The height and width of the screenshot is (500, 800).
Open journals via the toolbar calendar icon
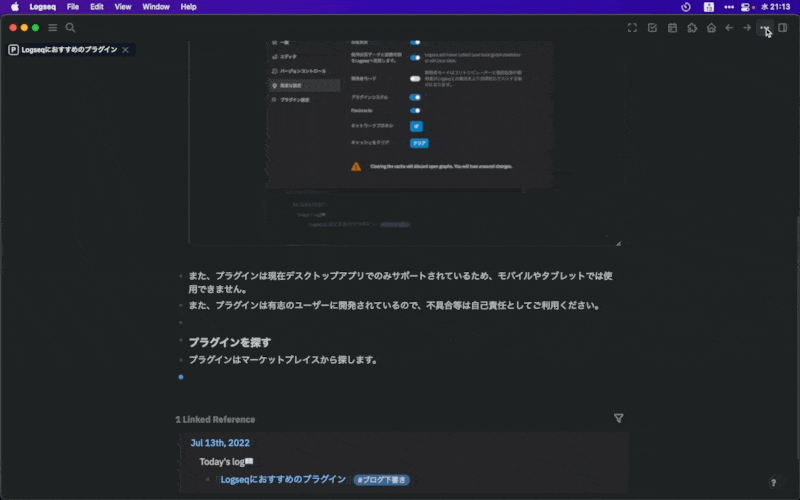pyautogui.click(x=672, y=28)
